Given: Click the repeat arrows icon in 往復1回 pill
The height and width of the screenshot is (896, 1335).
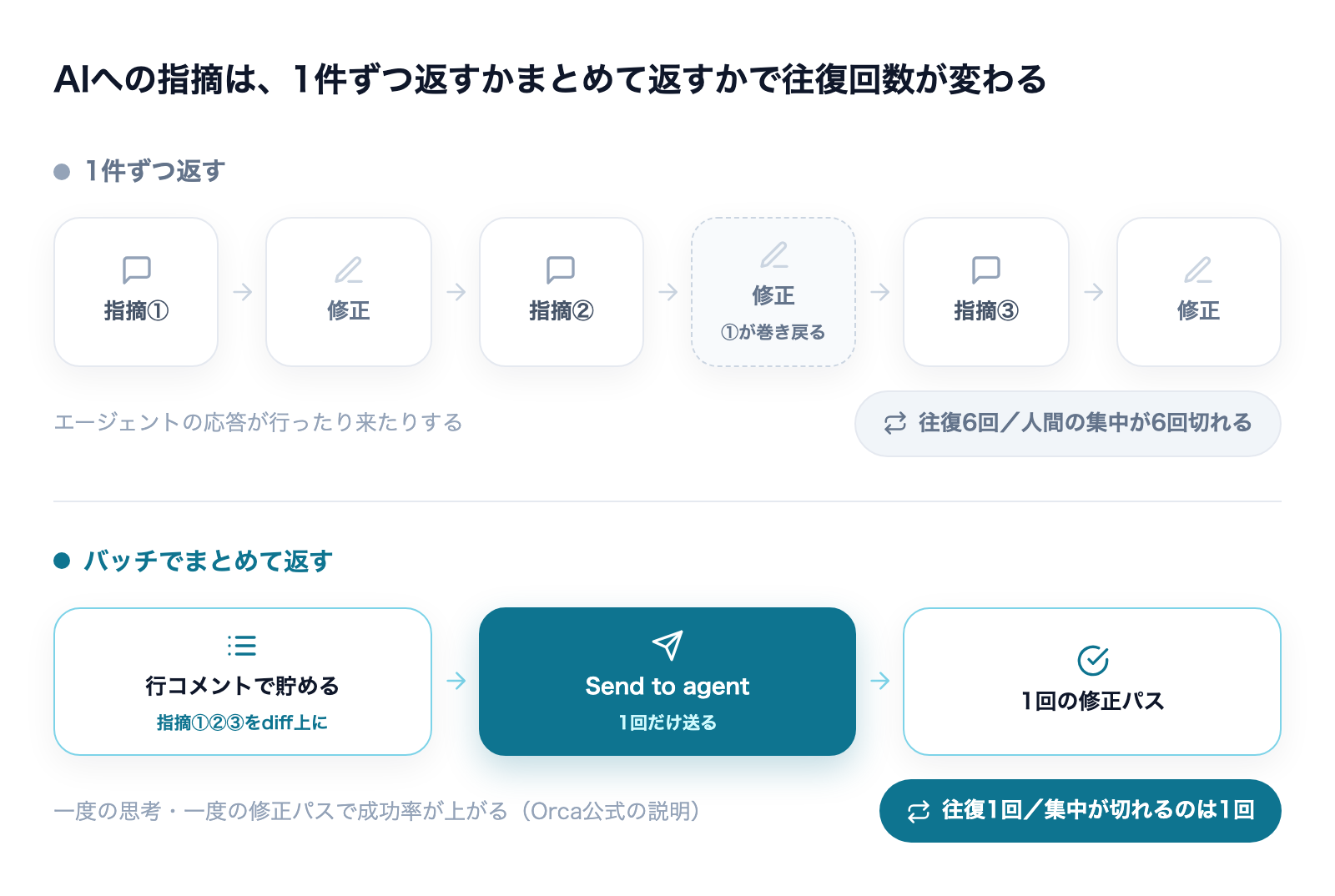Looking at the screenshot, I should click(x=919, y=811).
